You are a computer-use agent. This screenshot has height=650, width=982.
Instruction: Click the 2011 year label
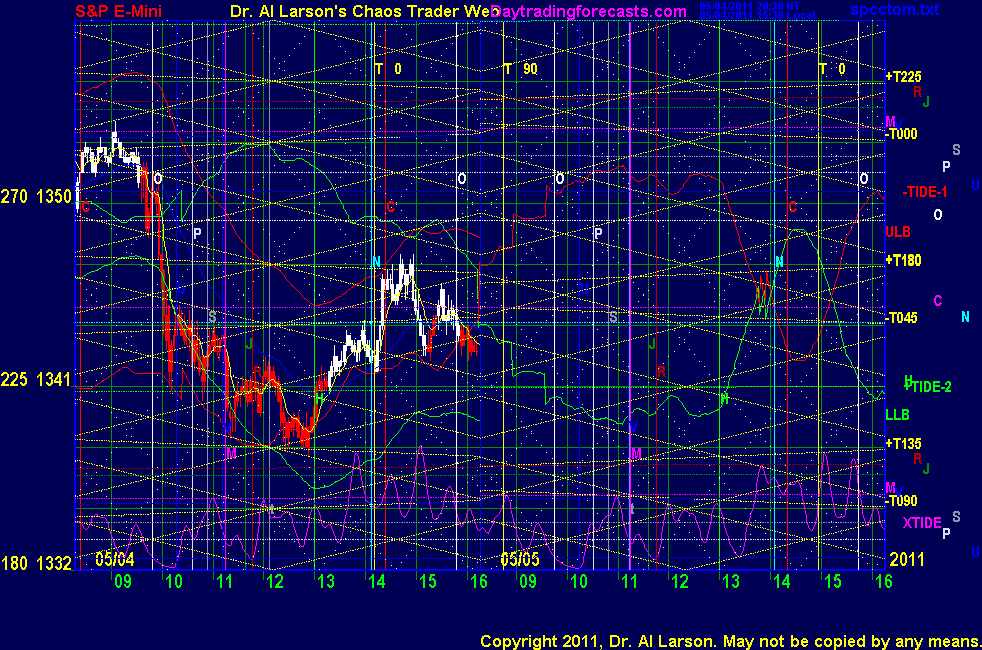[x=907, y=559]
